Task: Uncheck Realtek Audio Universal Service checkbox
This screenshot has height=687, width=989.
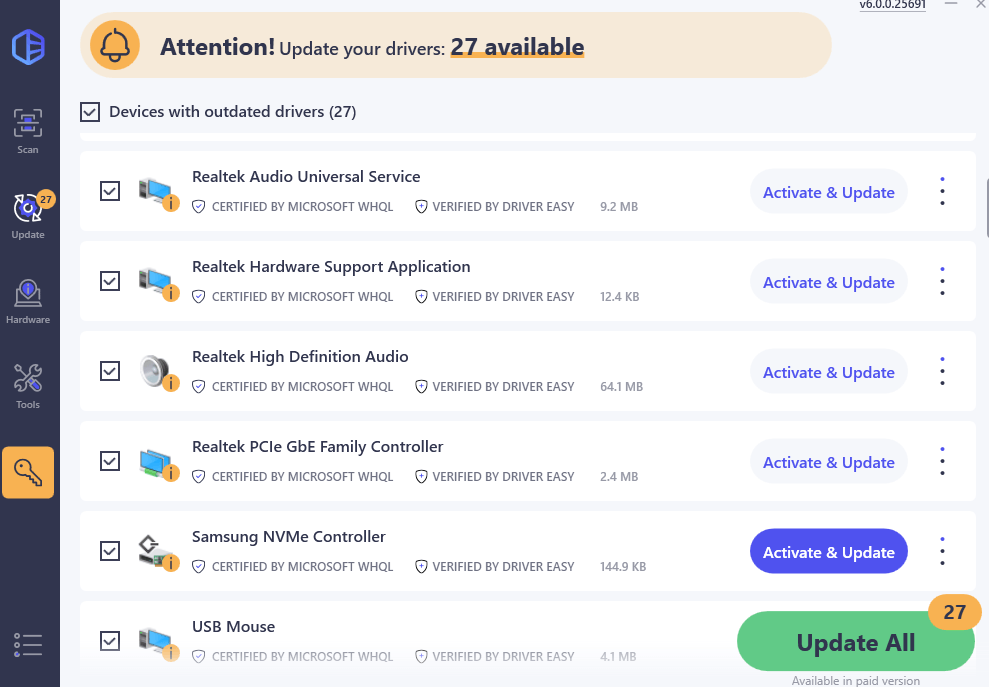Action: (x=110, y=191)
